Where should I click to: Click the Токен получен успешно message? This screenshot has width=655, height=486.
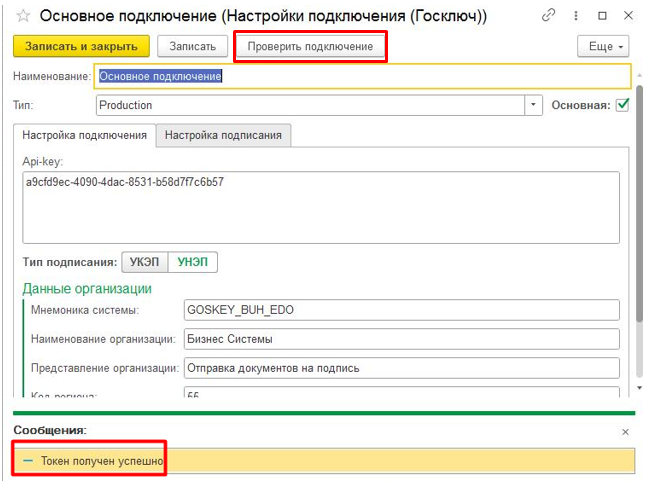(102, 461)
